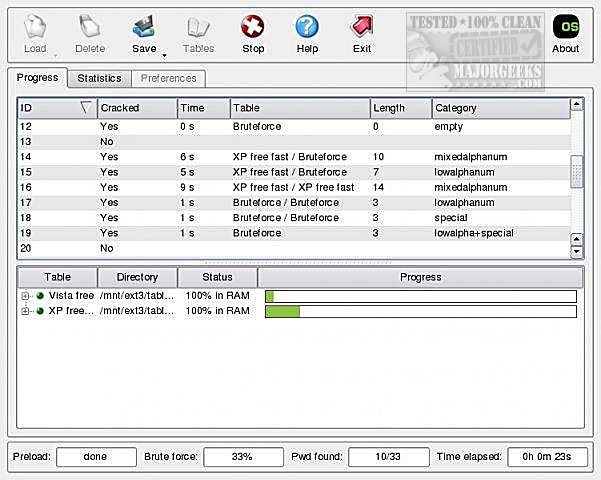This screenshot has width=601, height=480.
Task: Open the Help question mark icon
Action: point(307,26)
